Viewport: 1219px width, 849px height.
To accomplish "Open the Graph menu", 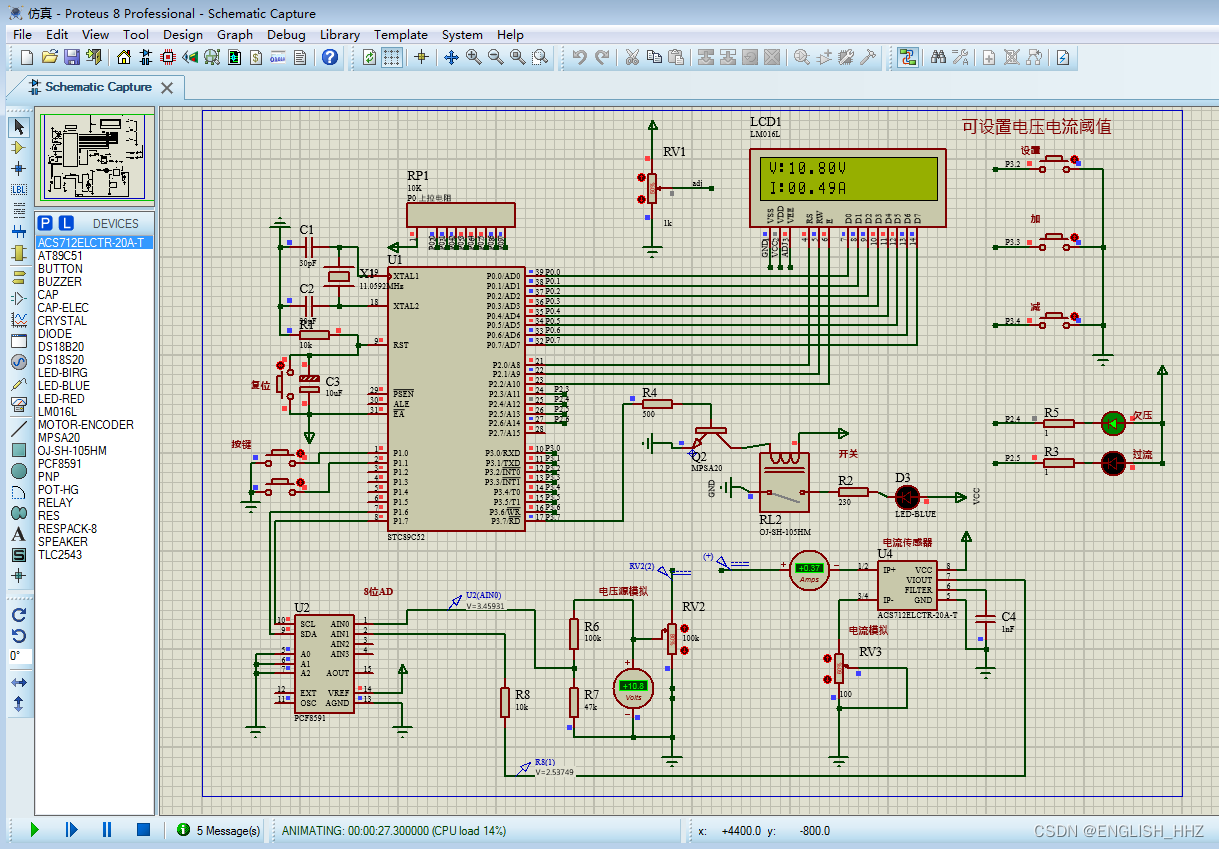I will point(235,34).
